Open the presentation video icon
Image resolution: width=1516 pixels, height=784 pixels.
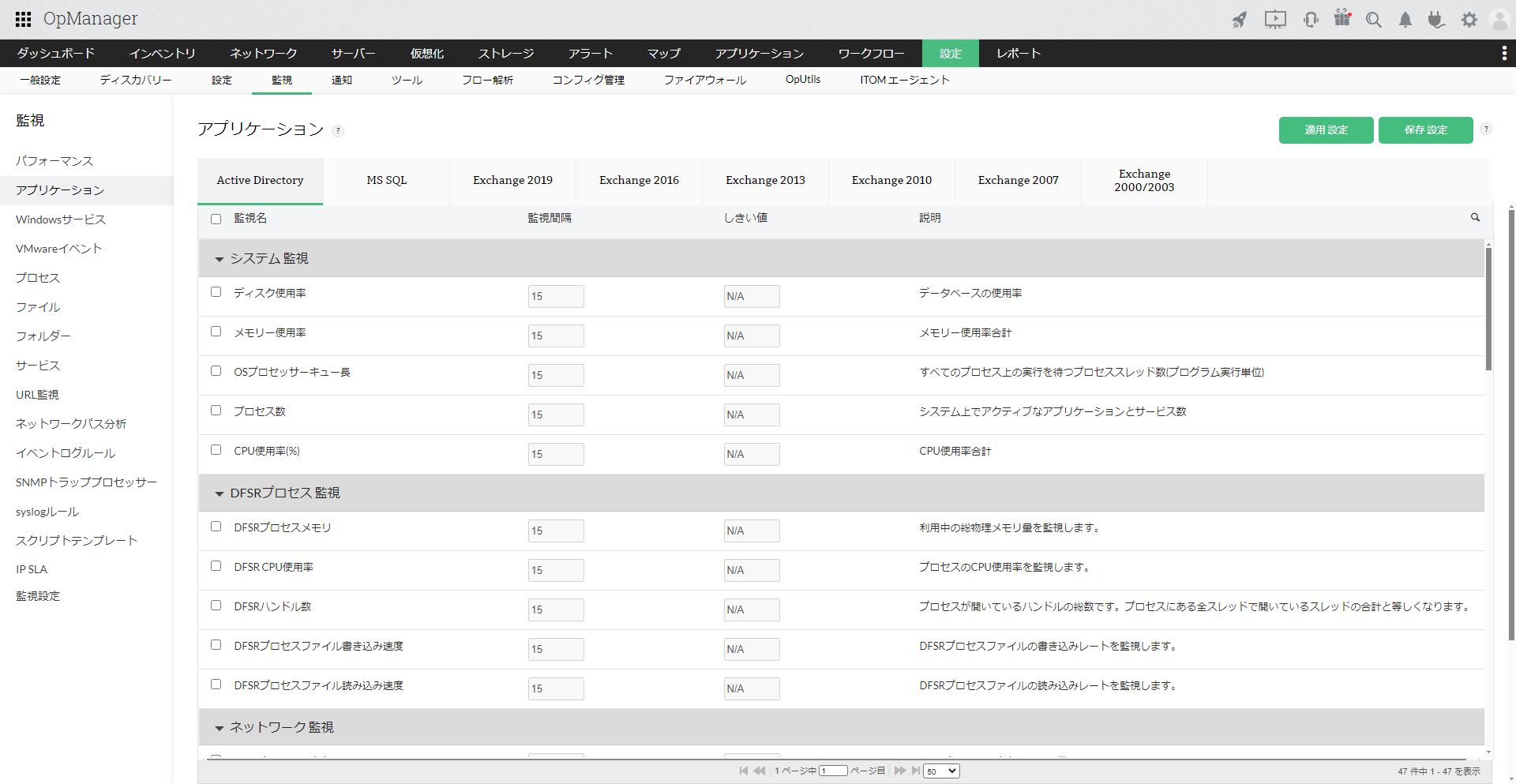1274,20
